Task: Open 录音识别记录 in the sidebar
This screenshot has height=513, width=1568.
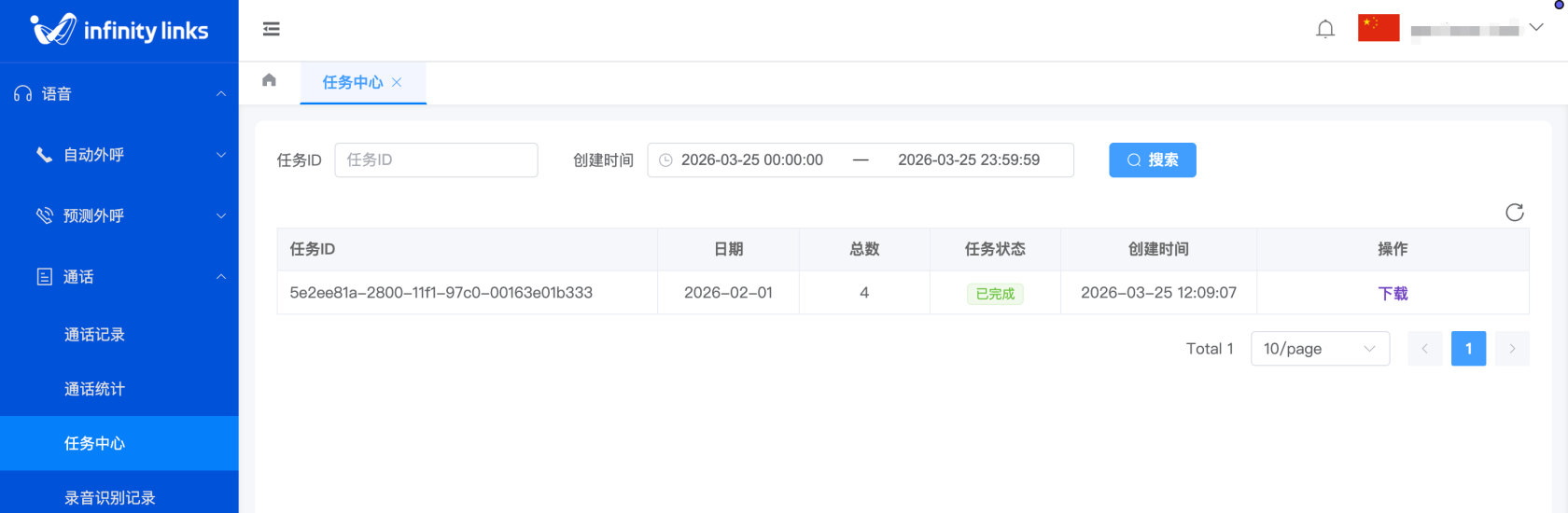Action: point(109,497)
